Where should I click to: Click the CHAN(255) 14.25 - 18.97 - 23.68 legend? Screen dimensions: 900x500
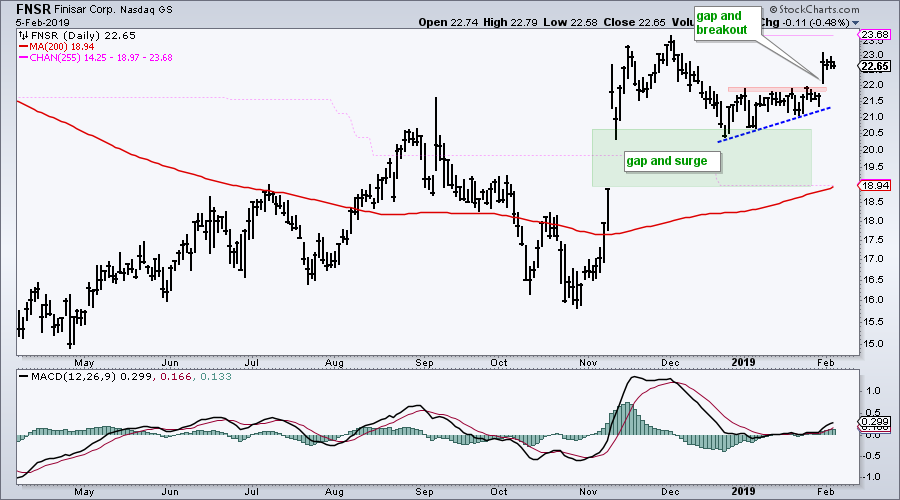click(101, 57)
